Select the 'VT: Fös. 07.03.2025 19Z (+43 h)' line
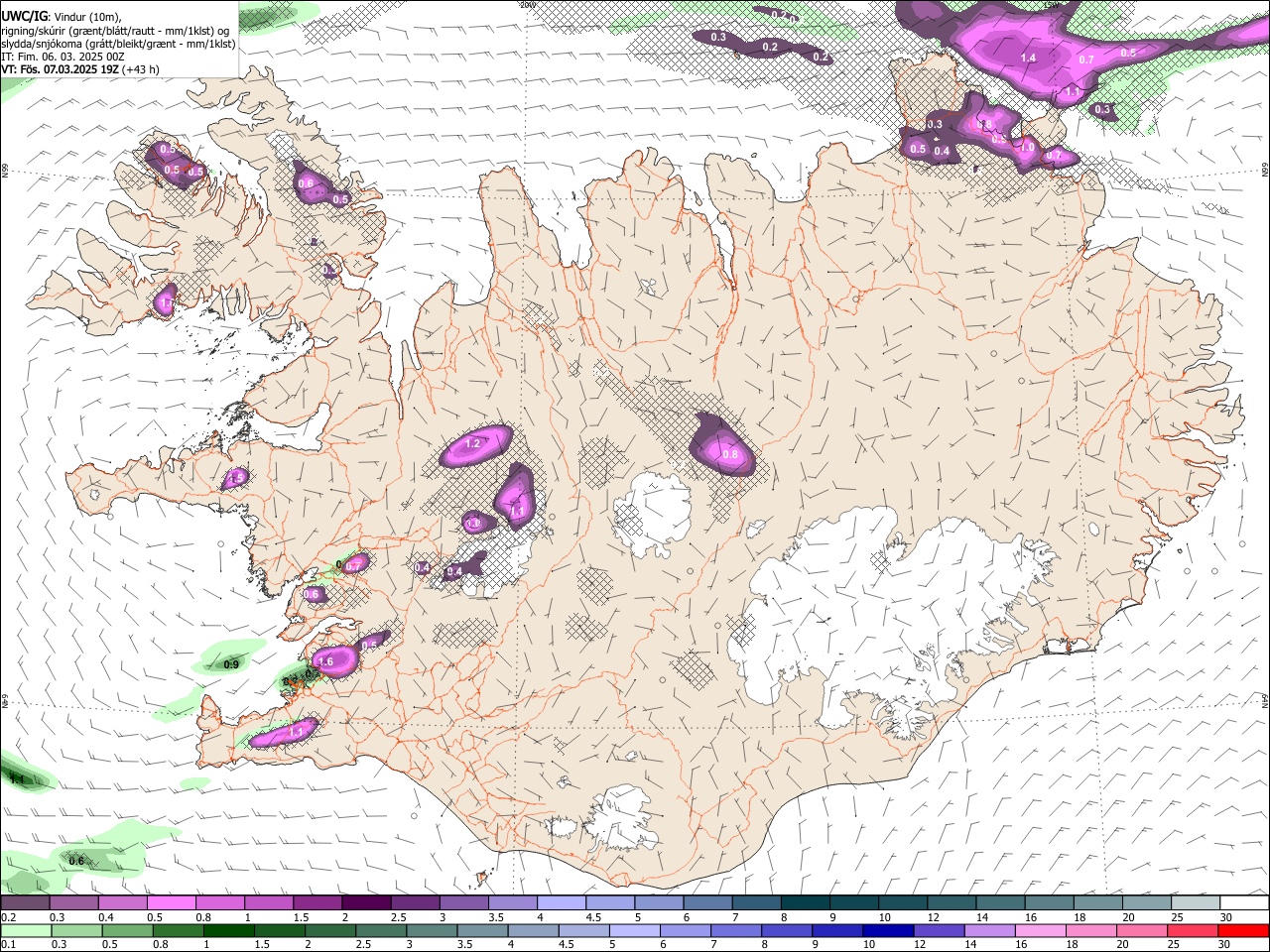This screenshot has width=1270, height=952. click(x=80, y=69)
